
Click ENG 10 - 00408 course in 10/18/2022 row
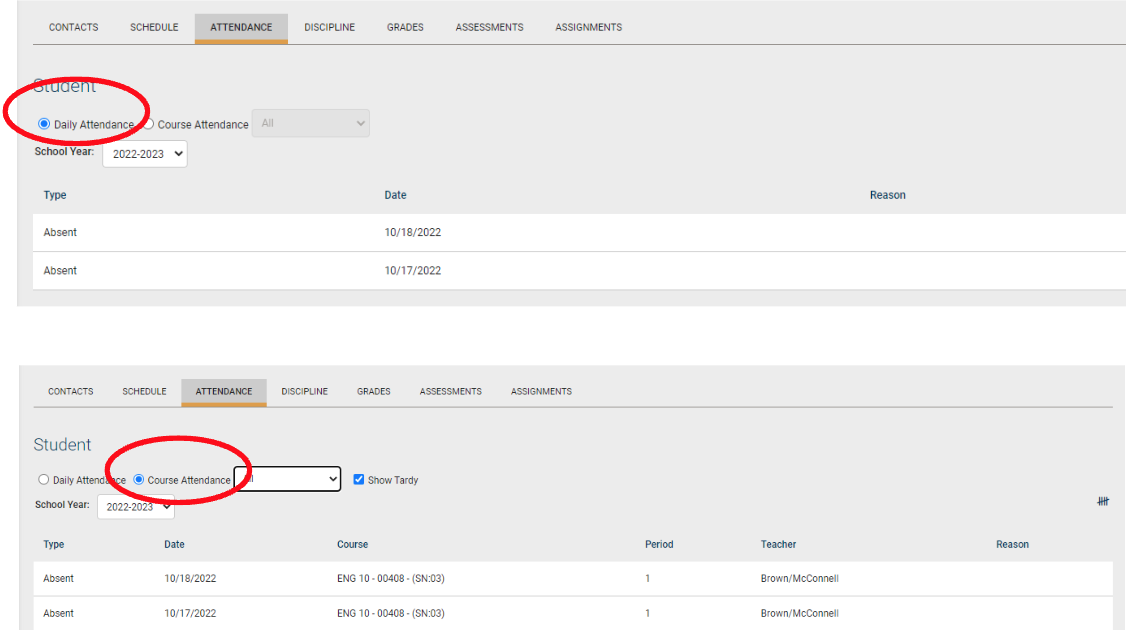click(391, 578)
